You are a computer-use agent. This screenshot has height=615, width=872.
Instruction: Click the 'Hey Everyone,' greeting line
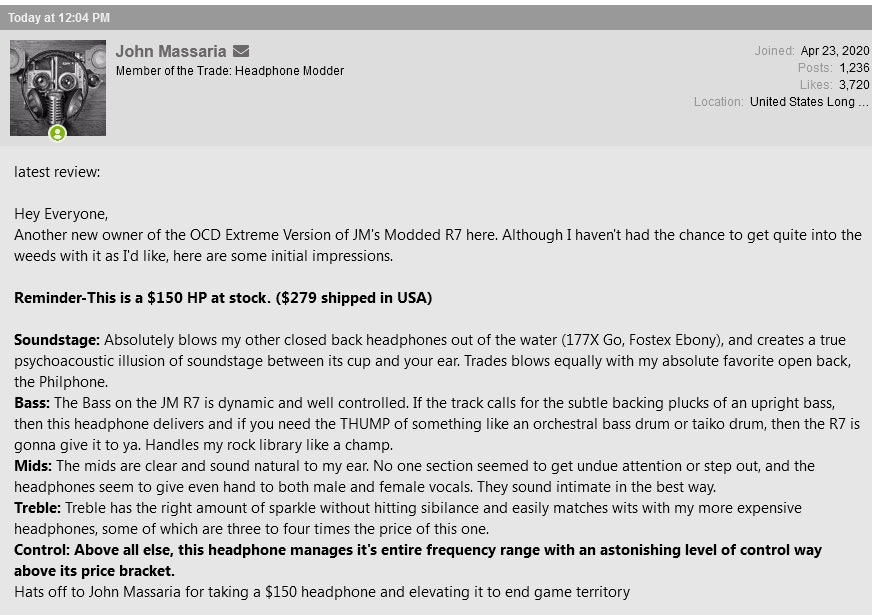[61, 214]
